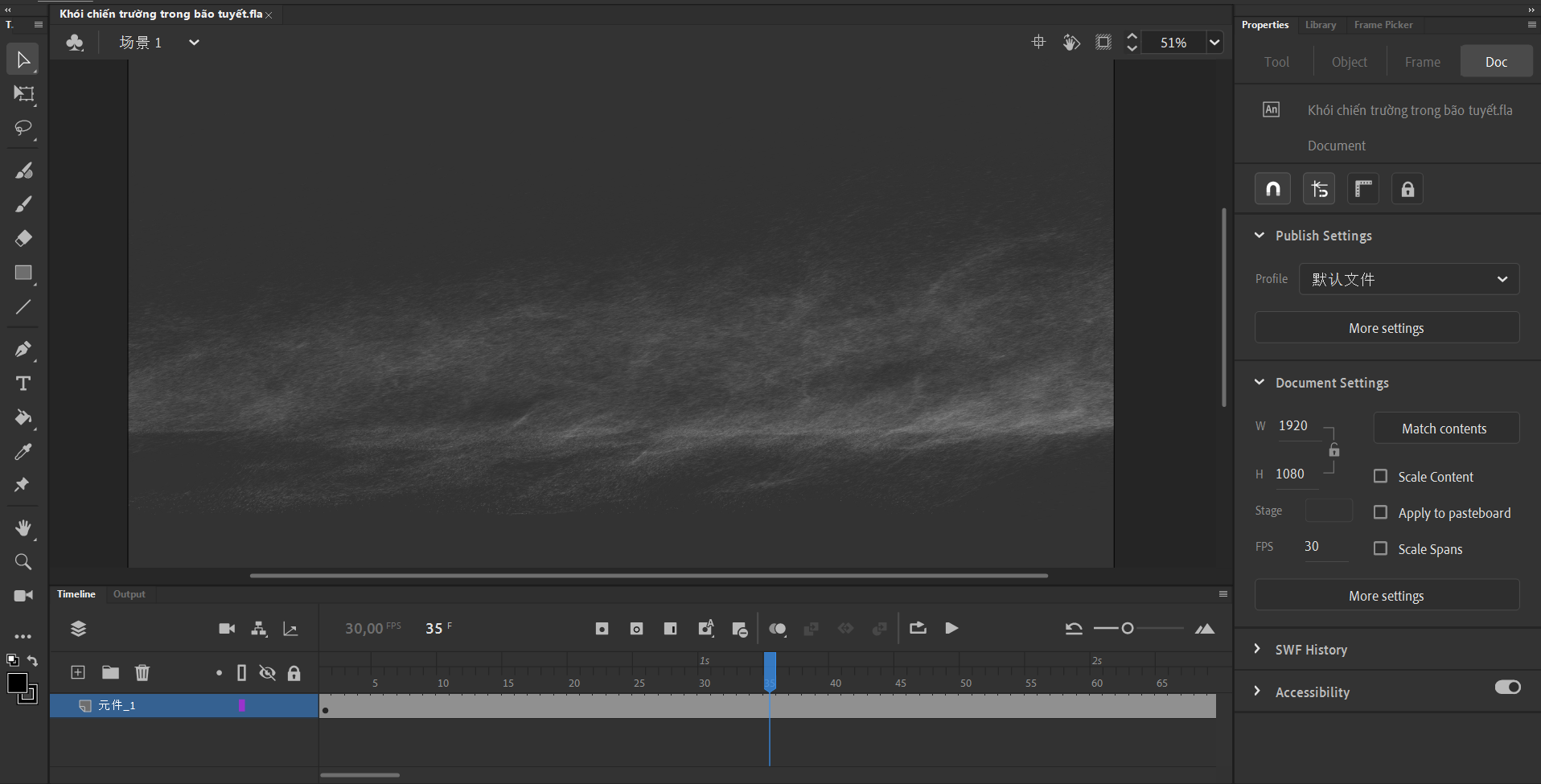
Task: Activate the Paint Bucket tool
Action: [x=23, y=417]
